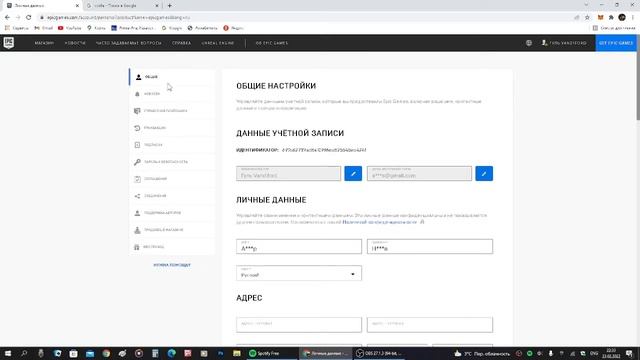Click the taskbar clock and date
Screen dimensions: 640x360
tap(611, 353)
